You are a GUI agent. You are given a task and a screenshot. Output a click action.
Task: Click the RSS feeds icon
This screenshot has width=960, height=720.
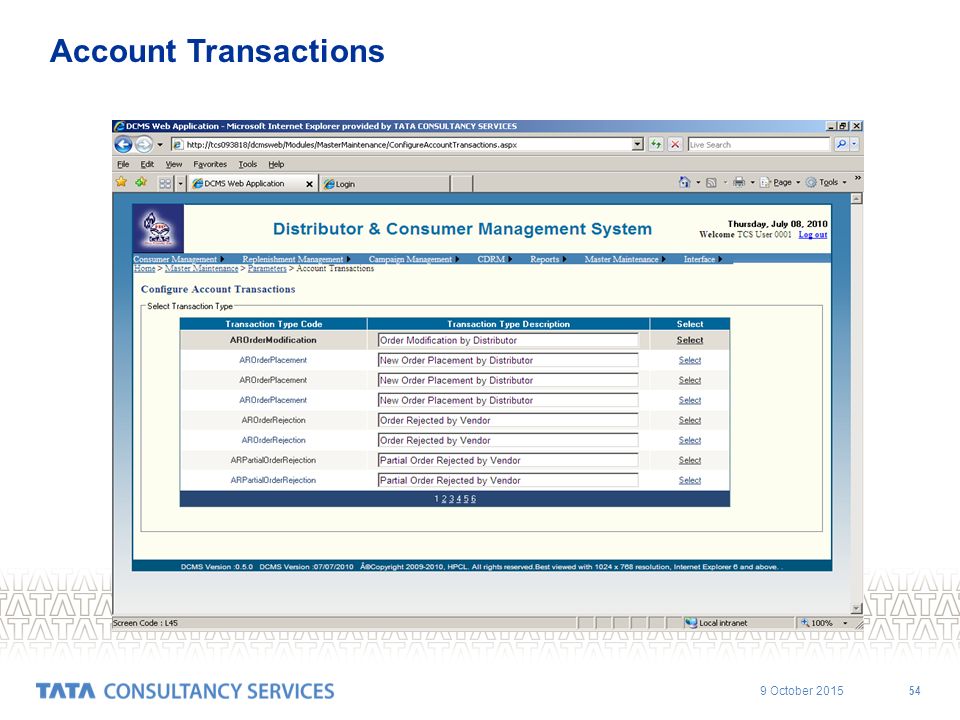[711, 182]
